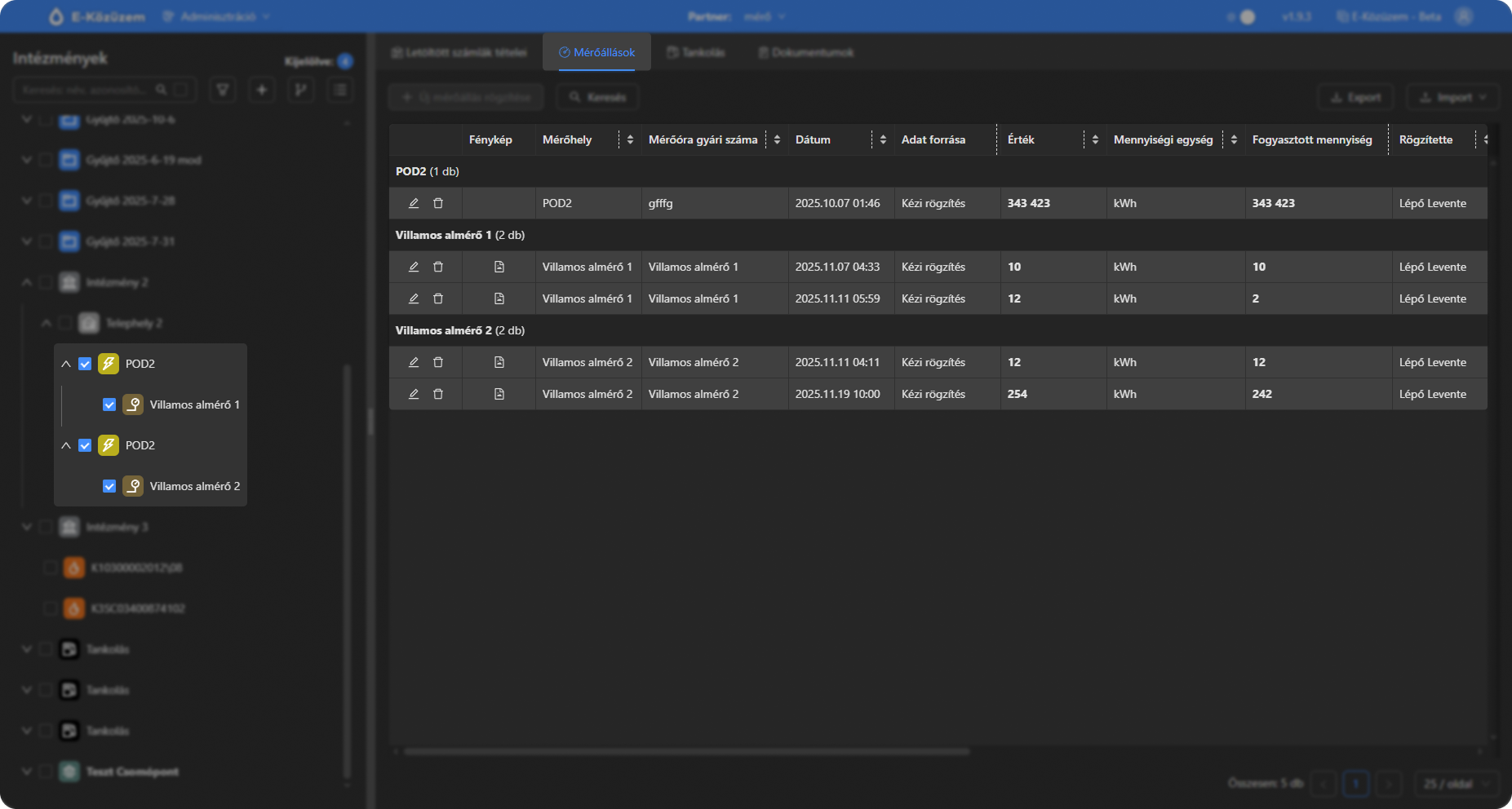
Task: Delete the reading dated 2025.11.19 10:00
Action: coord(438,394)
